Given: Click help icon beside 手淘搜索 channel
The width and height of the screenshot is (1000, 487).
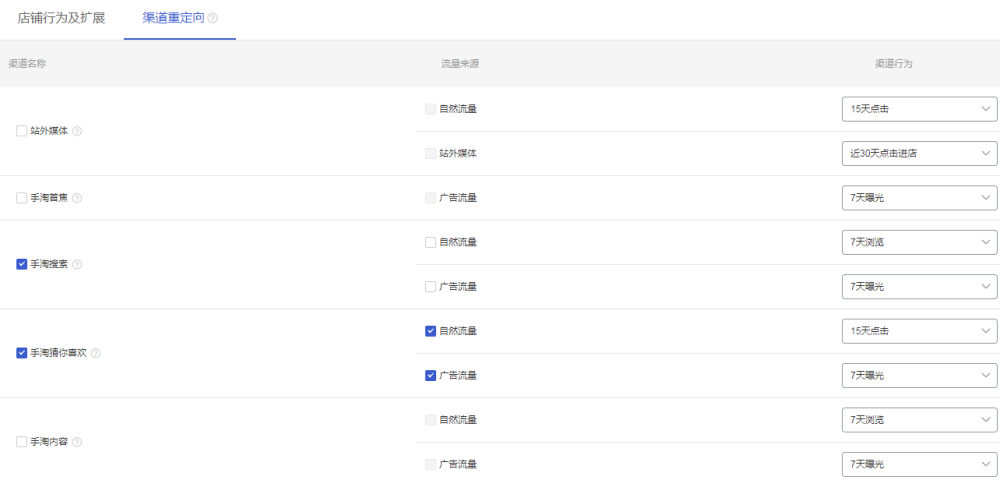Looking at the screenshot, I should 77,265.
